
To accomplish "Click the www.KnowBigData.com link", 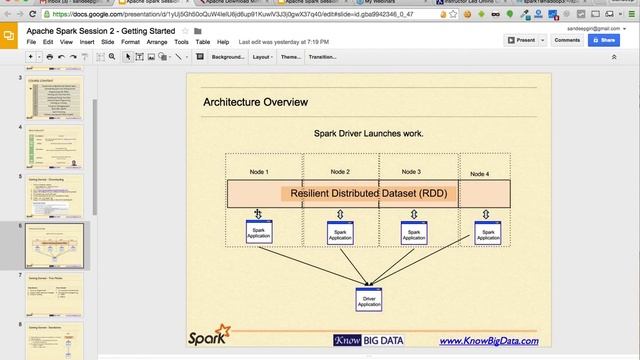I will (489, 341).
